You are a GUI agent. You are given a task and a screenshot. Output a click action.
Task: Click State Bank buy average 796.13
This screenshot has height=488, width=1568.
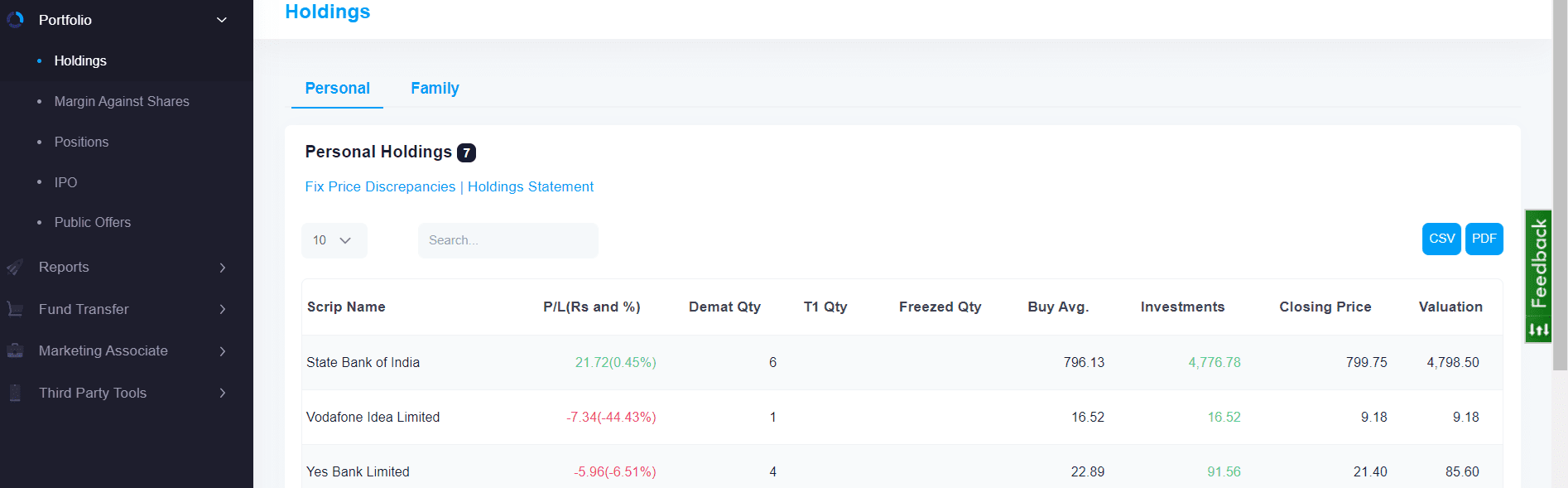pos(1084,362)
